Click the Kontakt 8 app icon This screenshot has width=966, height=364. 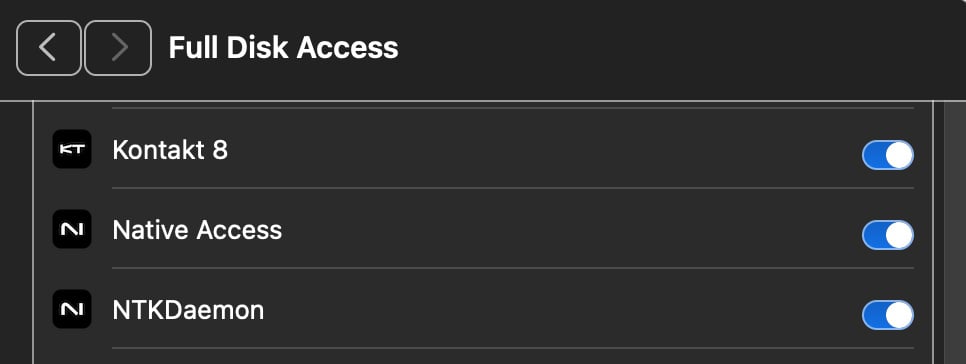[x=72, y=149]
